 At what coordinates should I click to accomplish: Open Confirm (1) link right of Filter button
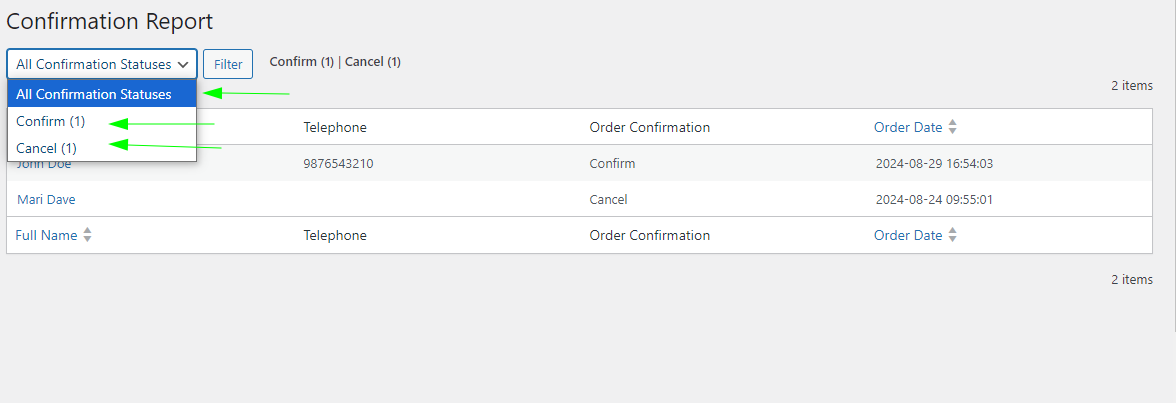301,62
